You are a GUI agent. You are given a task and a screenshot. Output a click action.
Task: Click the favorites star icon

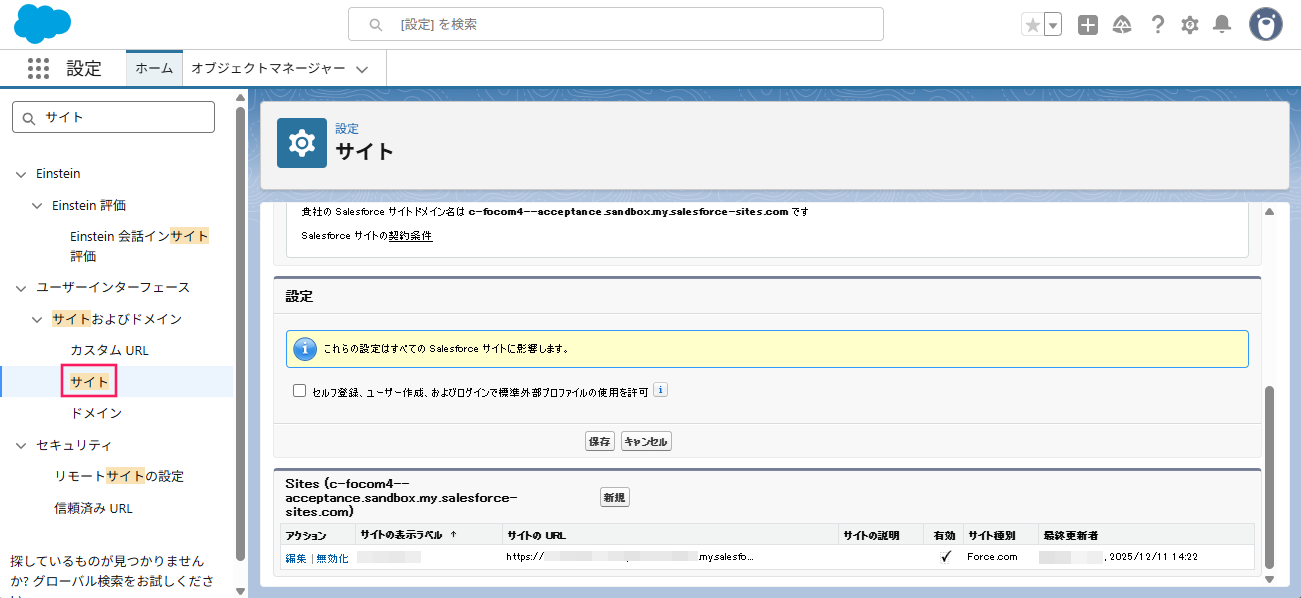1032,25
